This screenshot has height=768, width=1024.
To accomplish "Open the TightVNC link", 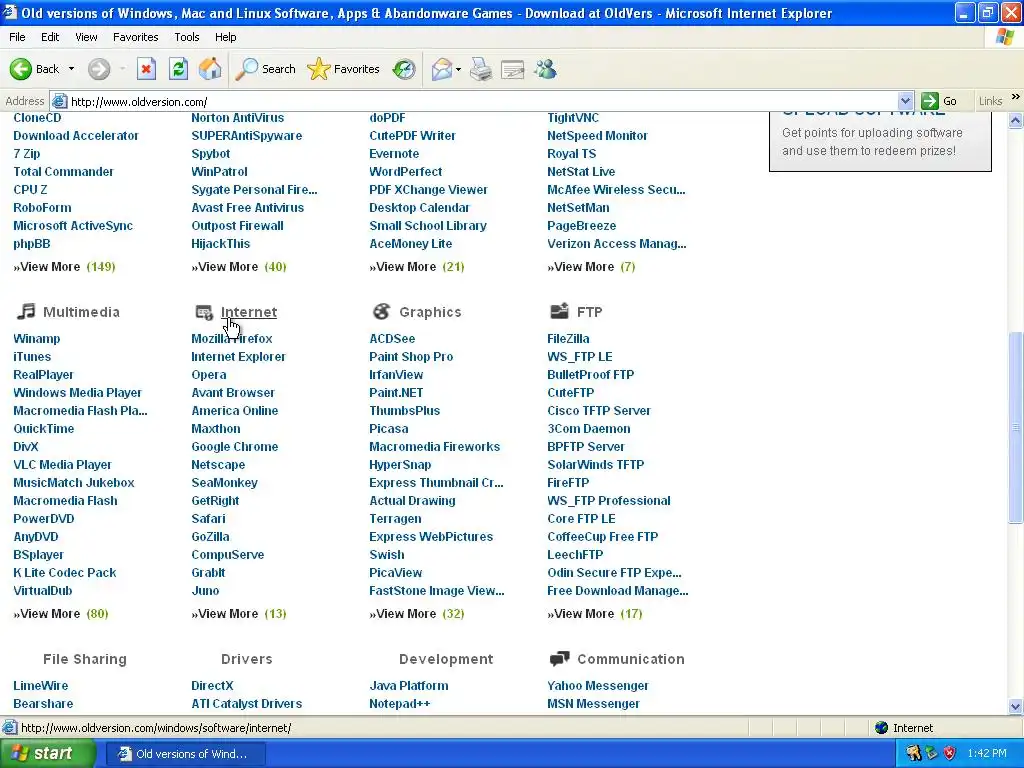I will (x=573, y=118).
